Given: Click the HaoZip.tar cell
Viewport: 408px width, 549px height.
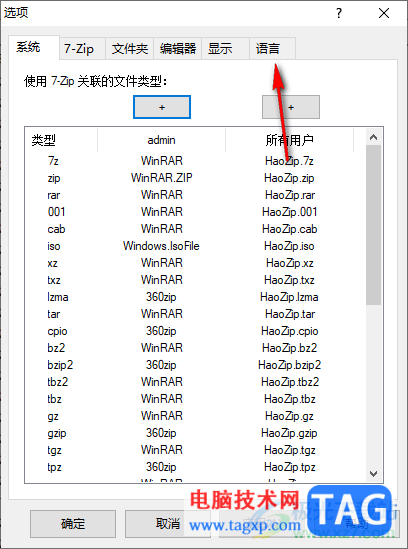Looking at the screenshot, I should pyautogui.click(x=290, y=314).
